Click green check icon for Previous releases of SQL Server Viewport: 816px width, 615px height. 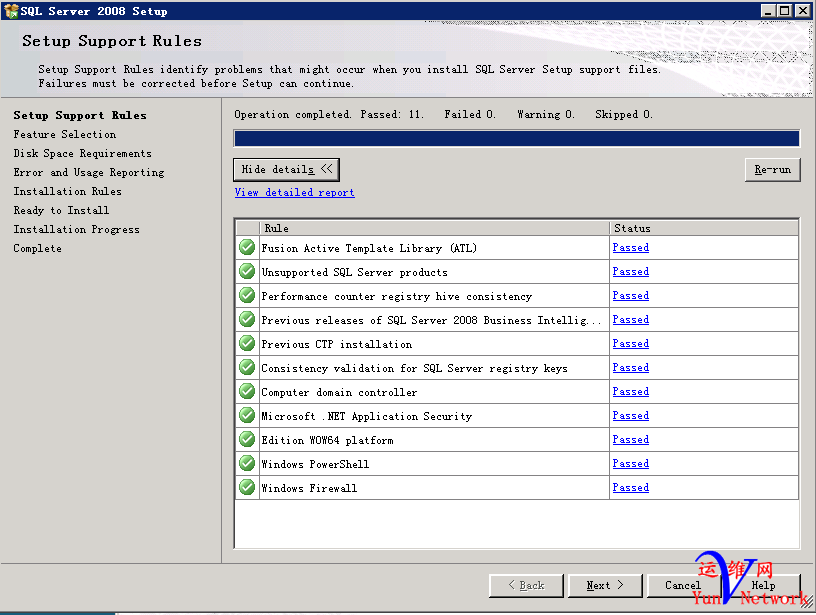pos(247,319)
